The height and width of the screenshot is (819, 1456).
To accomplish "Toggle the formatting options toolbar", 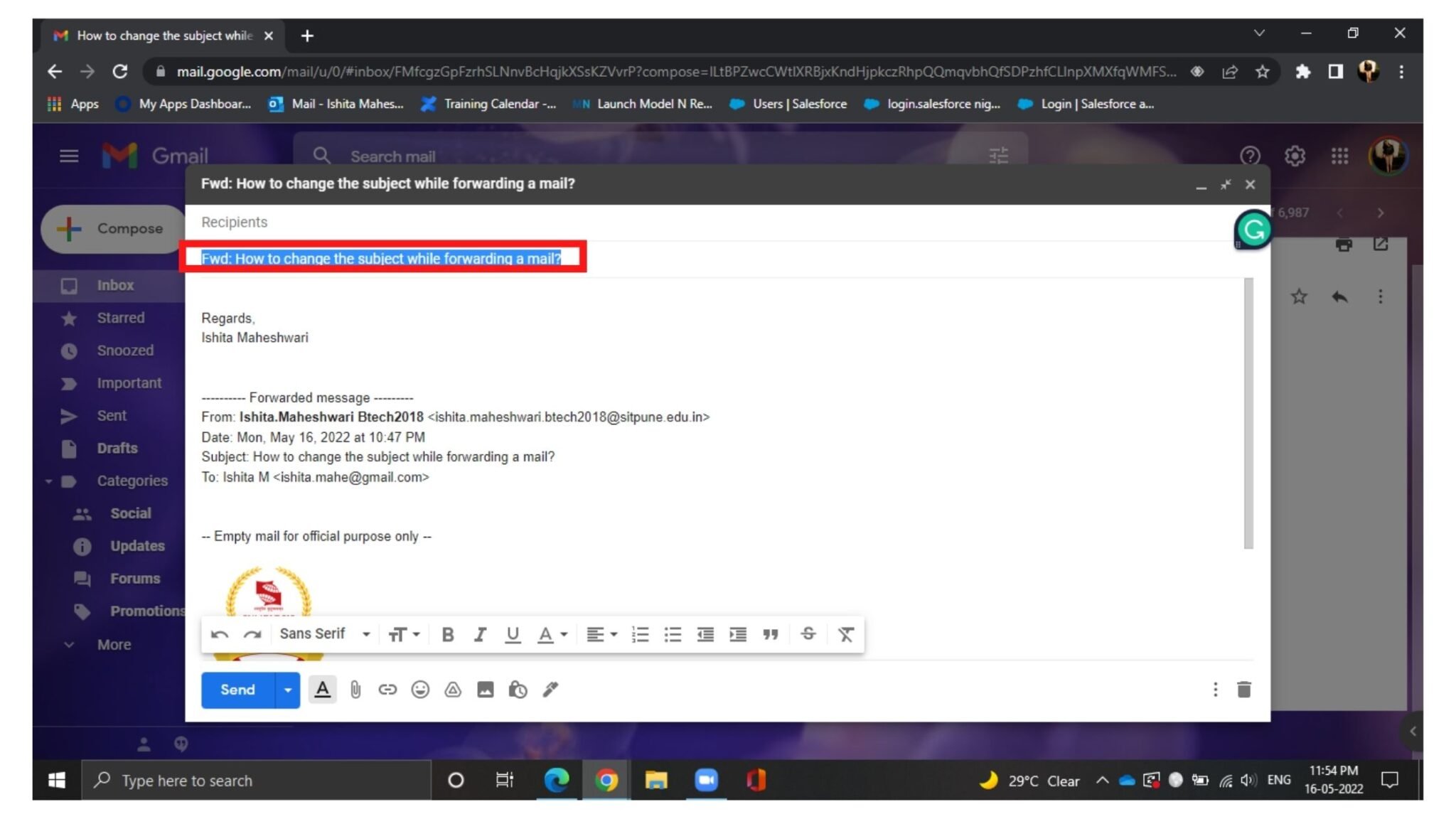I will click(x=322, y=690).
